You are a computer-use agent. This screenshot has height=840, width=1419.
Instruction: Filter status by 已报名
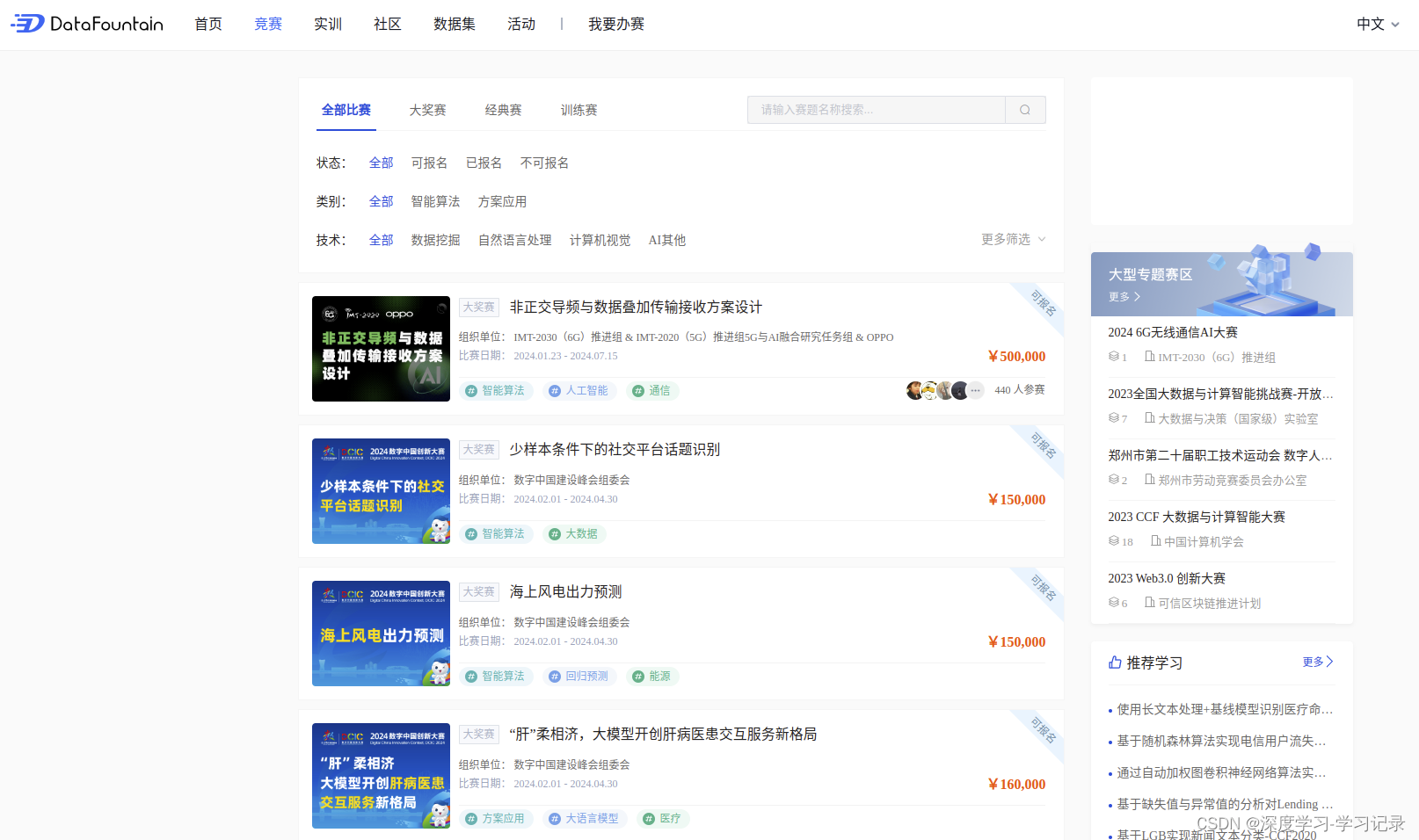484,163
